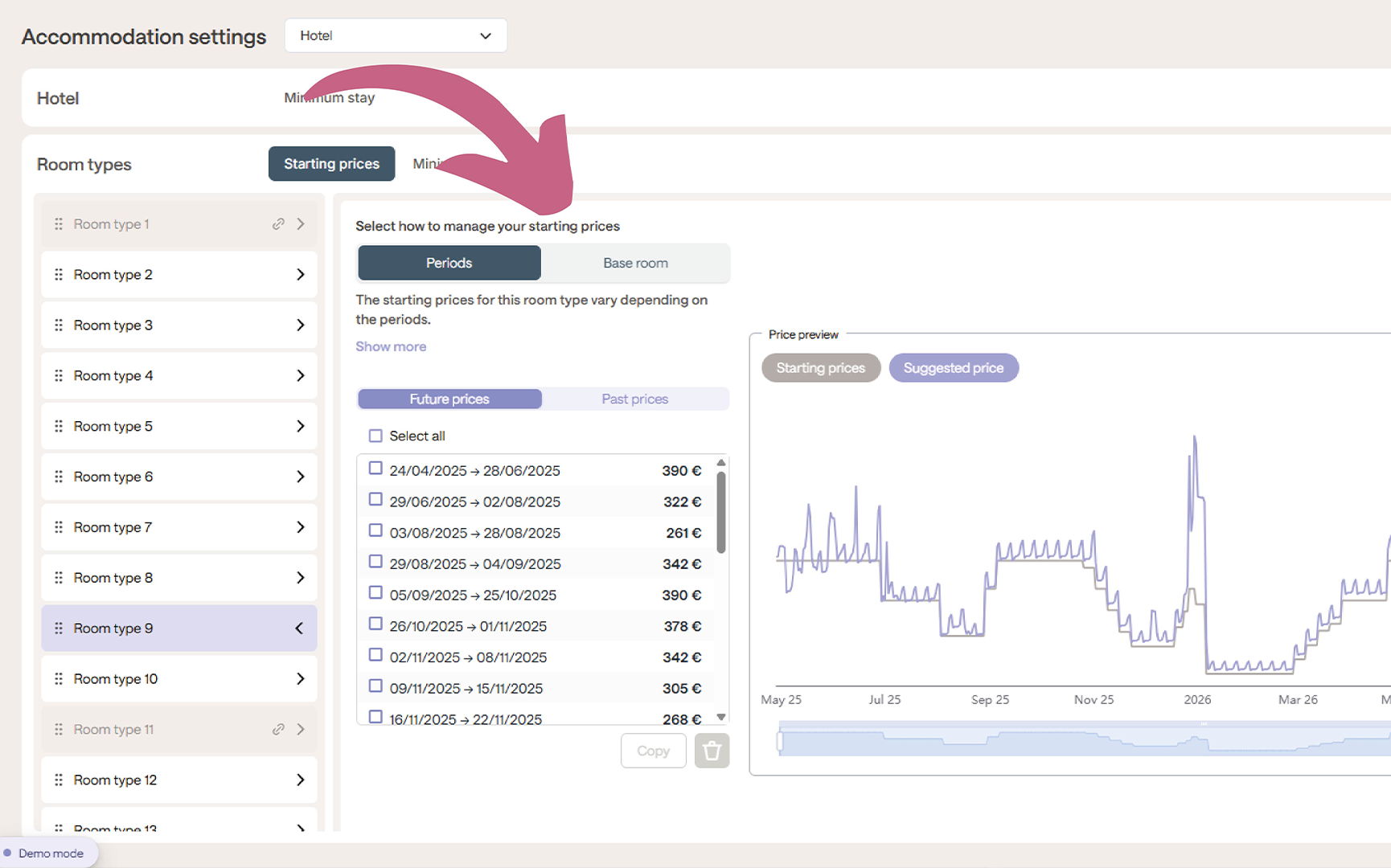
Task: Toggle Suggested price chart series
Action: [x=953, y=368]
